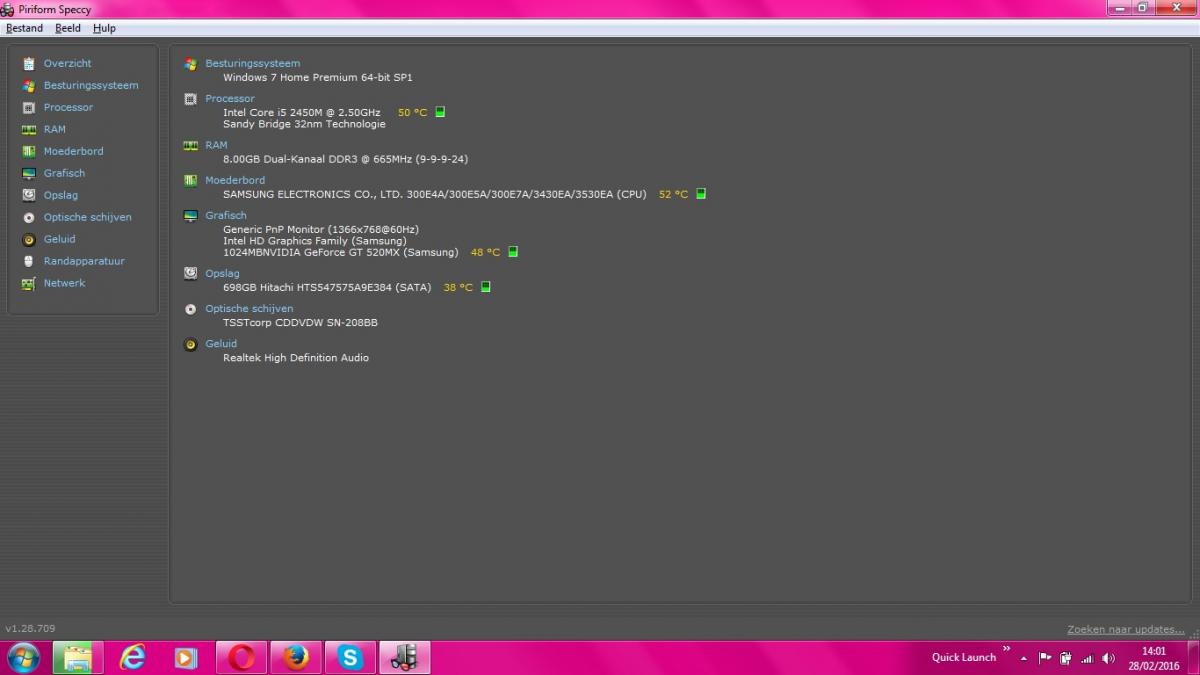Click the memory icon beside RAM heading
Image resolution: width=1200 pixels, height=675 pixels.
pos(191,145)
